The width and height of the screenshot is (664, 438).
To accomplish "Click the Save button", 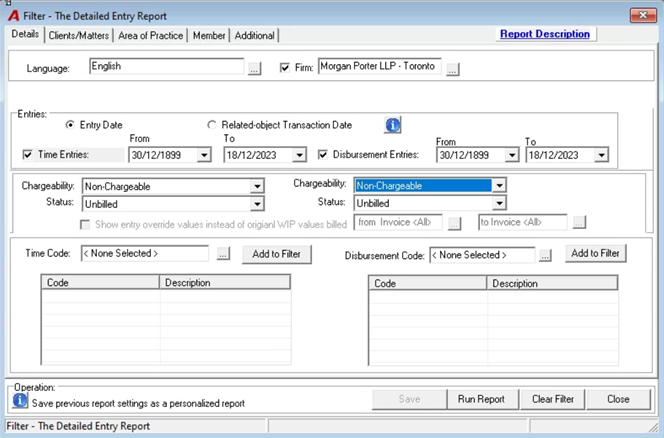I will click(409, 399).
